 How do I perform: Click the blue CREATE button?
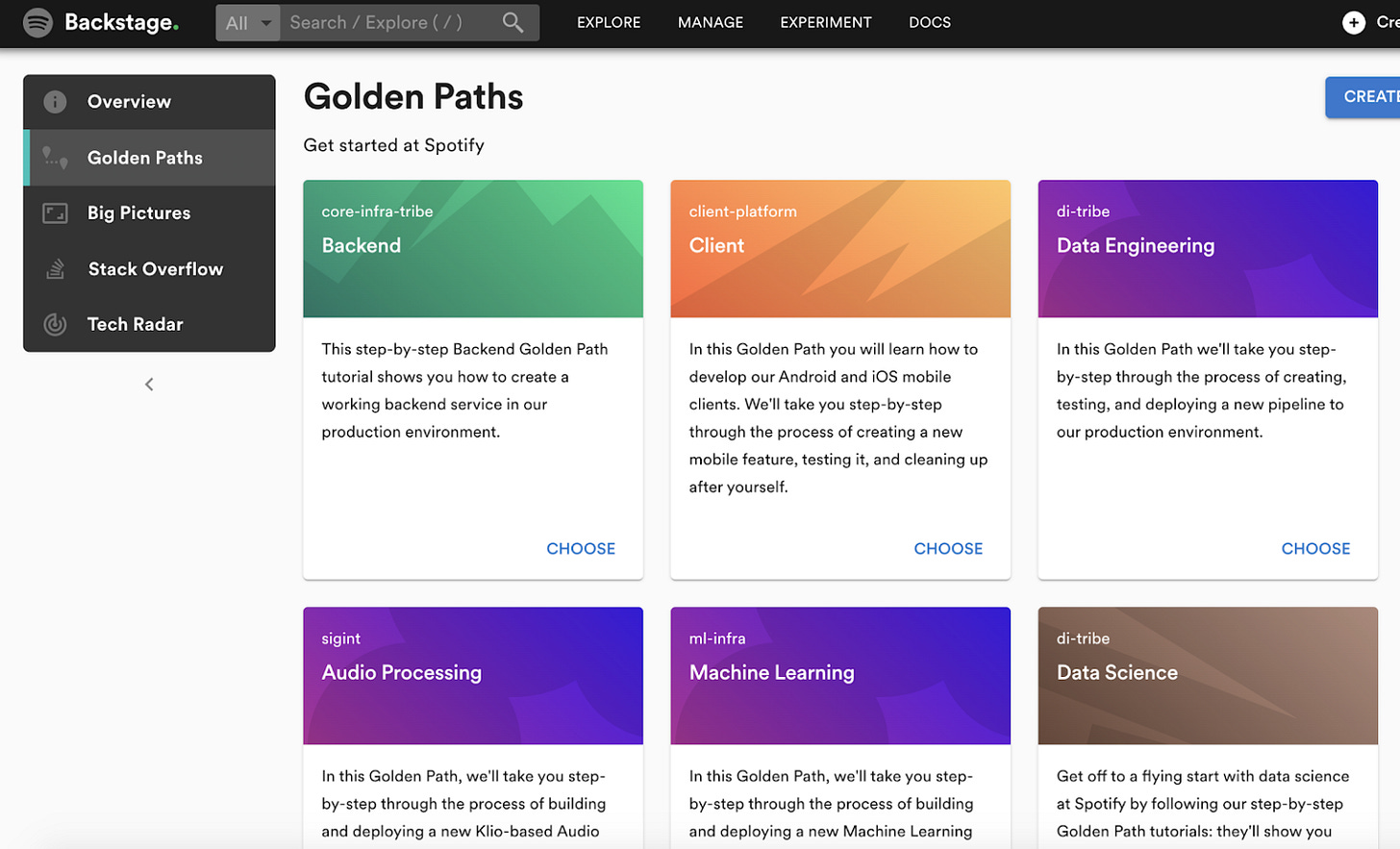coord(1362,97)
